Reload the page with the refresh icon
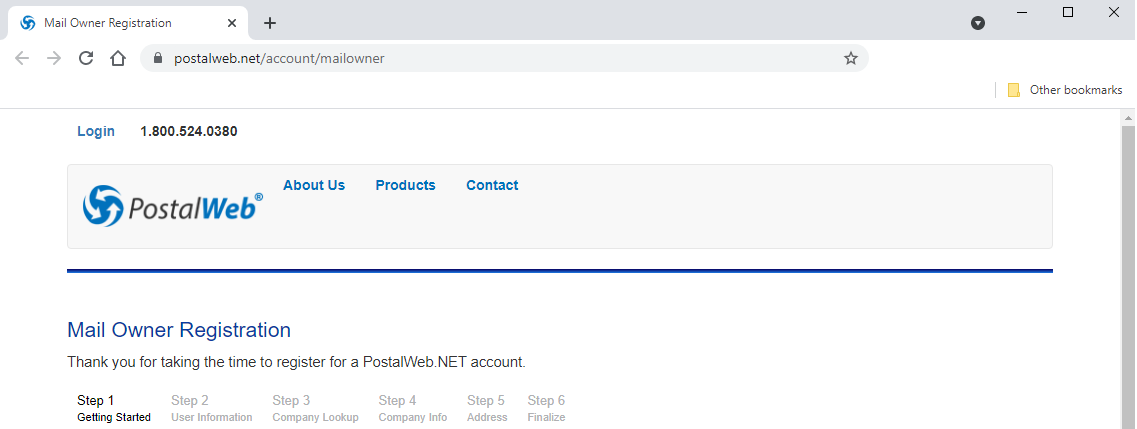Viewport: 1137px width, 429px height. (86, 59)
